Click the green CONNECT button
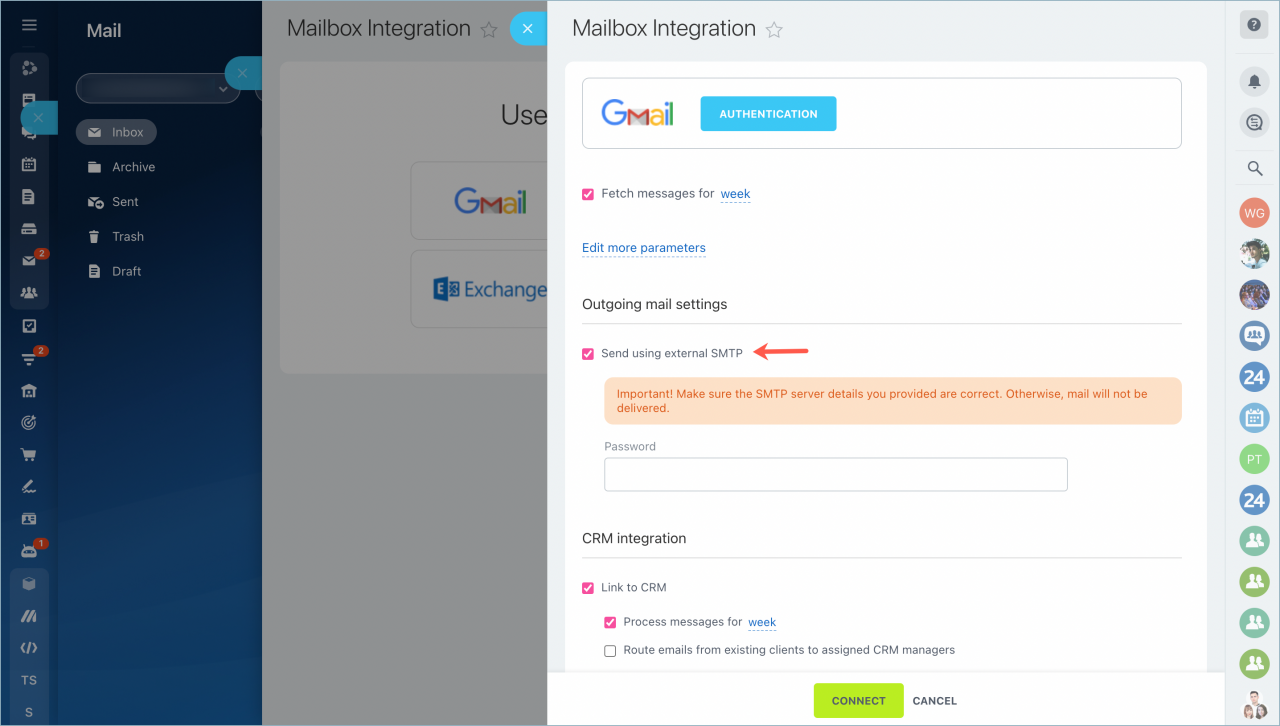The image size is (1280, 726). coord(858,701)
